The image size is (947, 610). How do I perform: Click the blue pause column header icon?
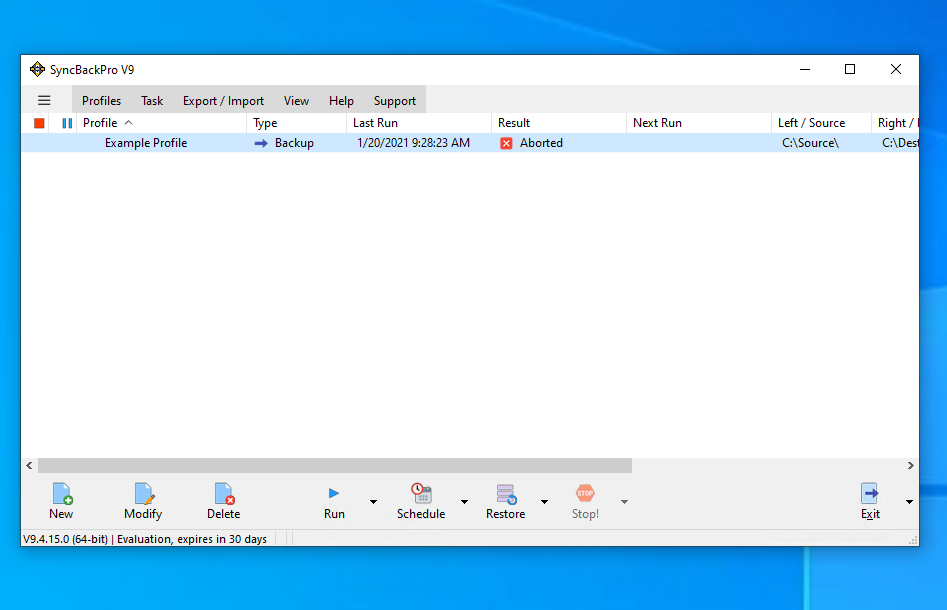click(x=67, y=123)
